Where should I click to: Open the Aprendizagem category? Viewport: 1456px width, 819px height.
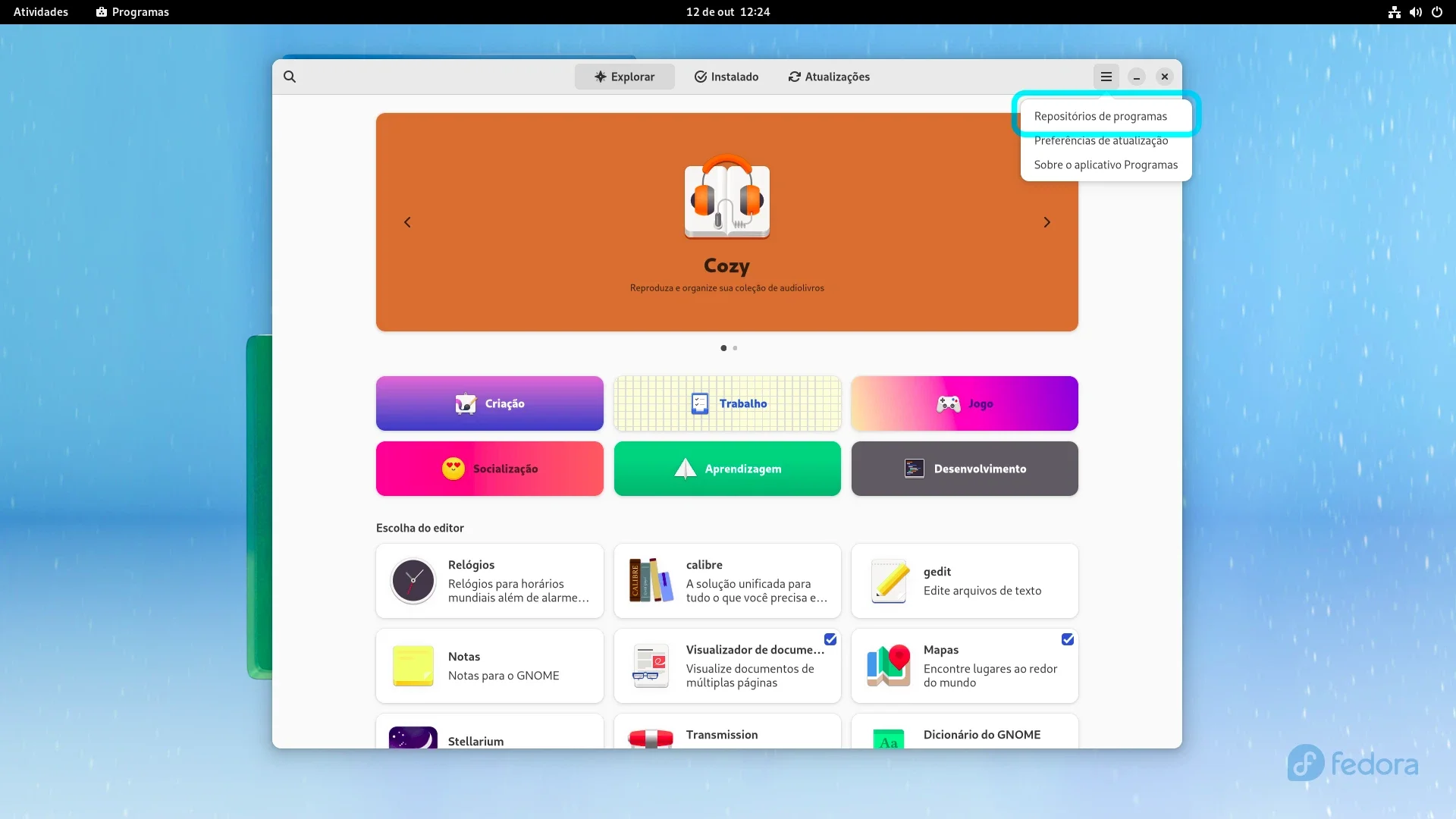[x=727, y=469]
